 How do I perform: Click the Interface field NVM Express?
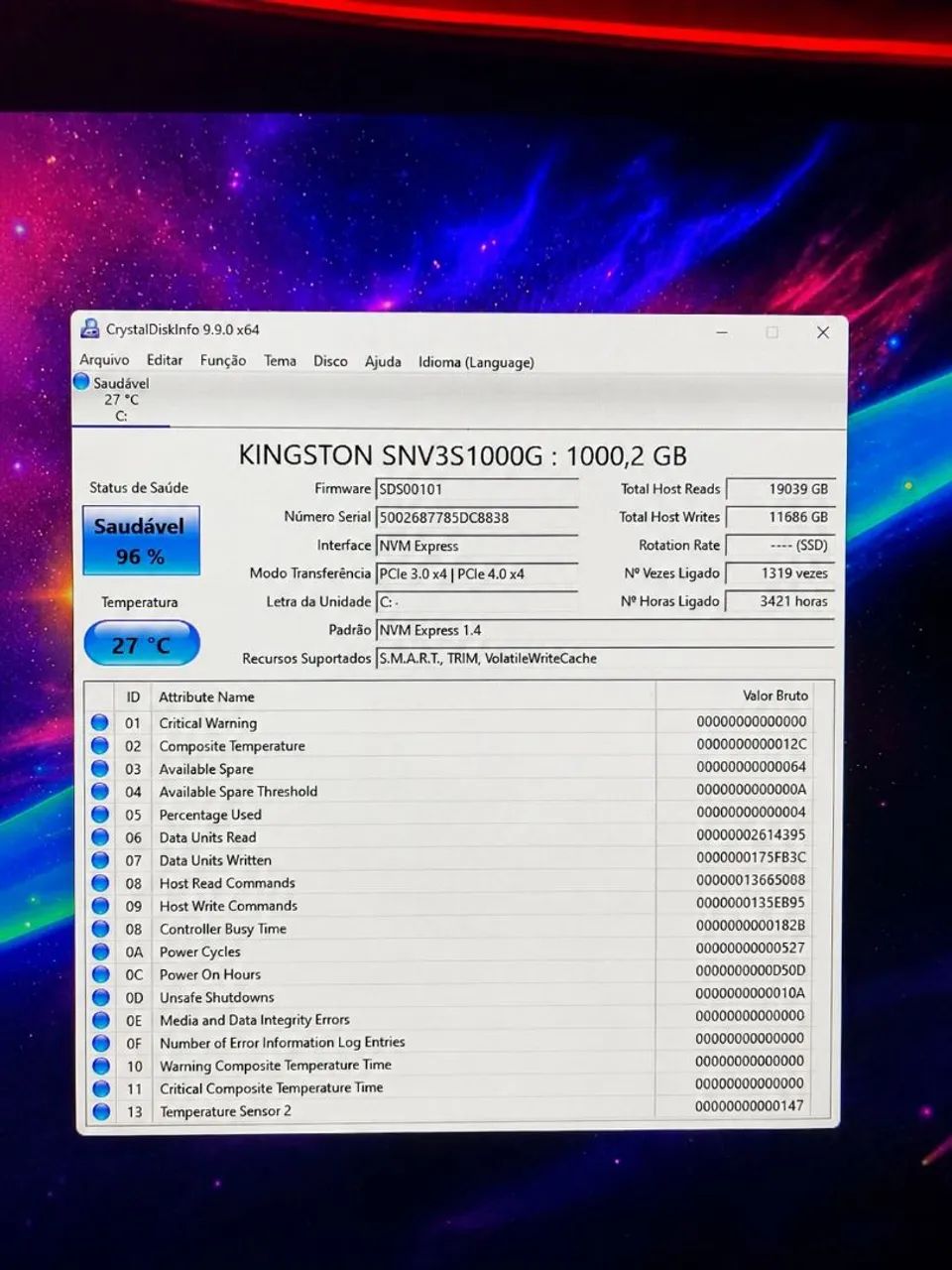[x=476, y=546]
